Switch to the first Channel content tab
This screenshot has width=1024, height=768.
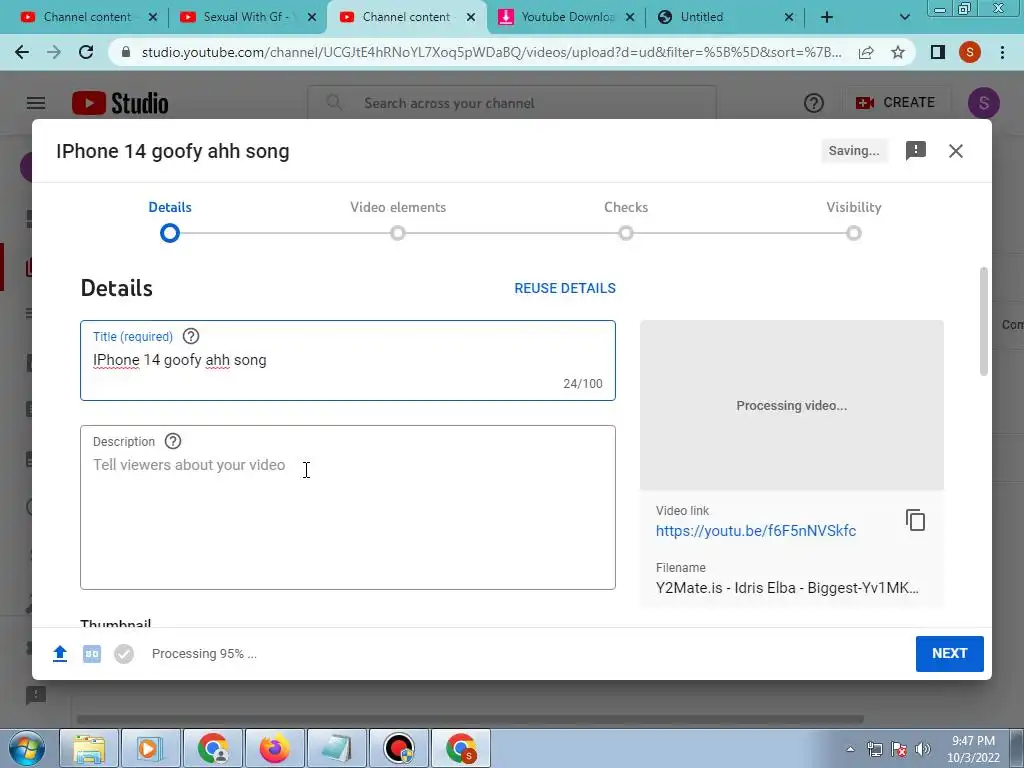(x=86, y=18)
